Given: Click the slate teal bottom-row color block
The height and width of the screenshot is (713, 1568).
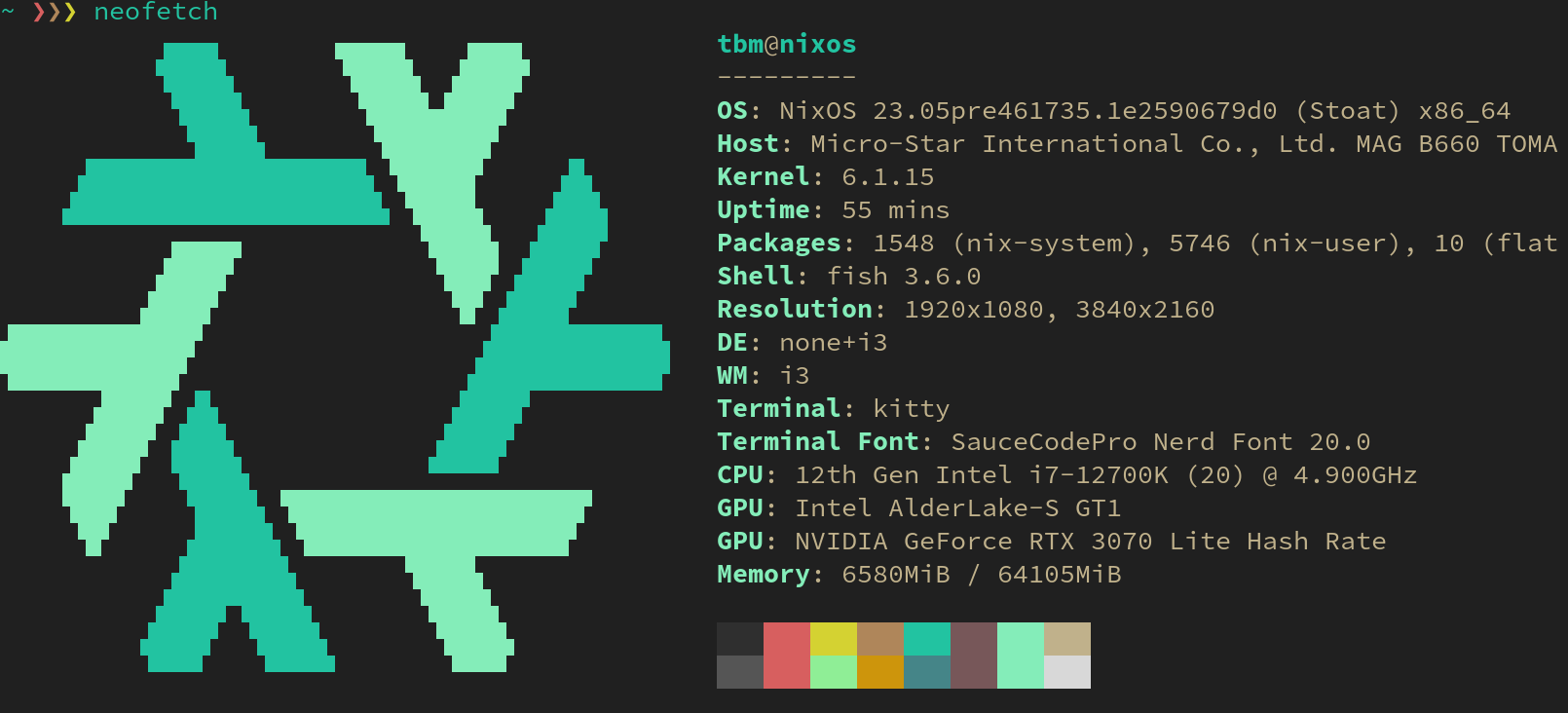Looking at the screenshot, I should click(927, 672).
